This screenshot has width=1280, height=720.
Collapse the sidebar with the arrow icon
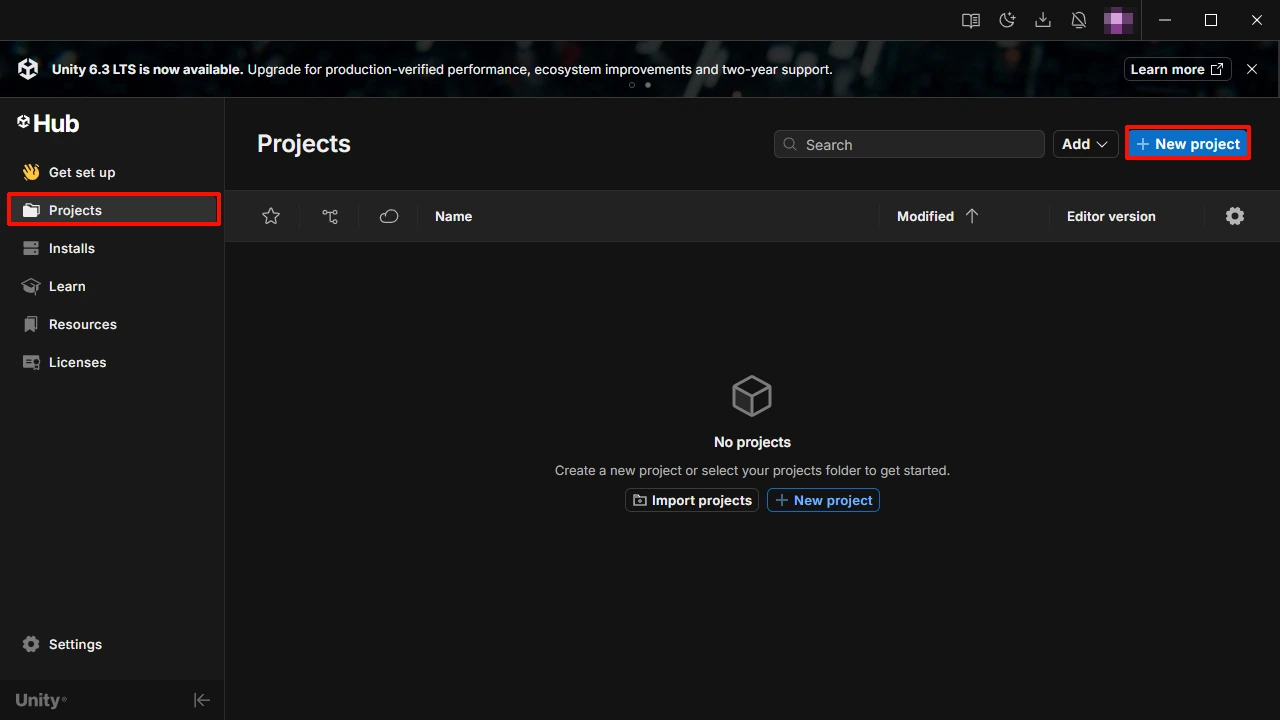click(202, 700)
